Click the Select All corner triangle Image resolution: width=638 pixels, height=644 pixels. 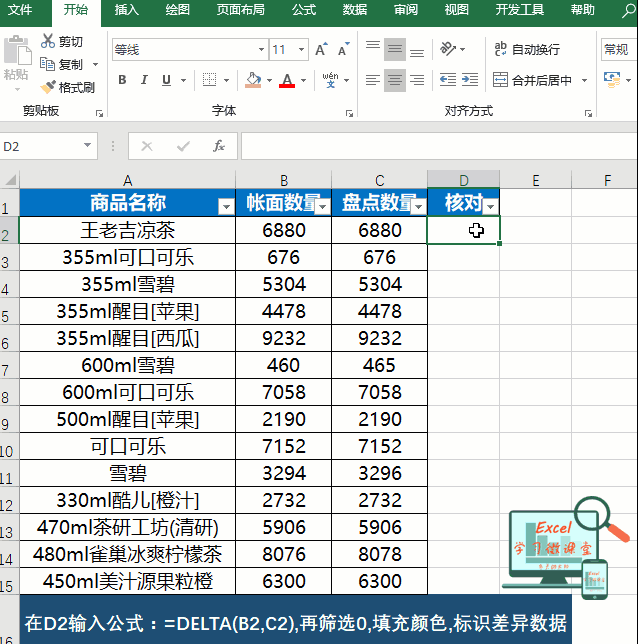[x=10, y=179]
